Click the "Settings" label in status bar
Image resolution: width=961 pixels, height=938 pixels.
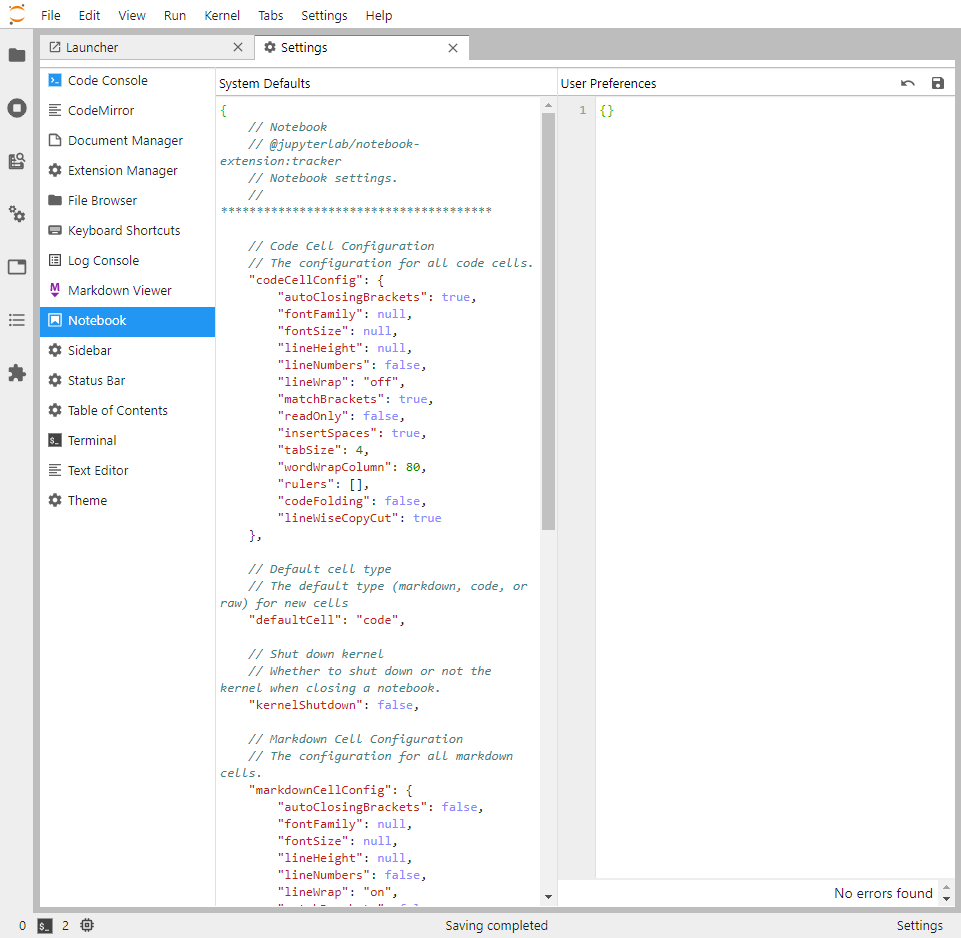919,926
